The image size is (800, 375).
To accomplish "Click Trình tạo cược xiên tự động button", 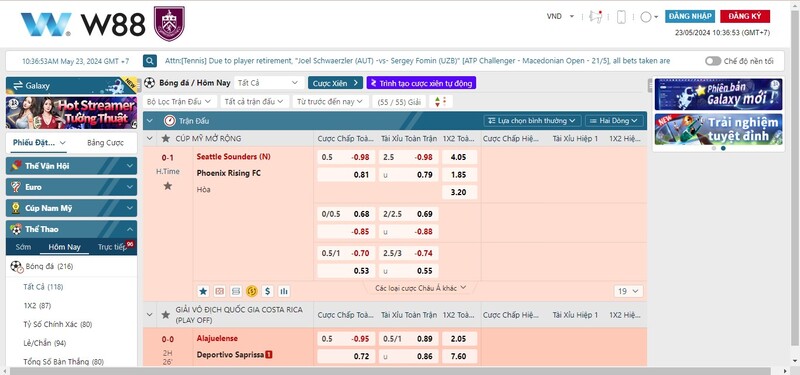I will pos(421,83).
